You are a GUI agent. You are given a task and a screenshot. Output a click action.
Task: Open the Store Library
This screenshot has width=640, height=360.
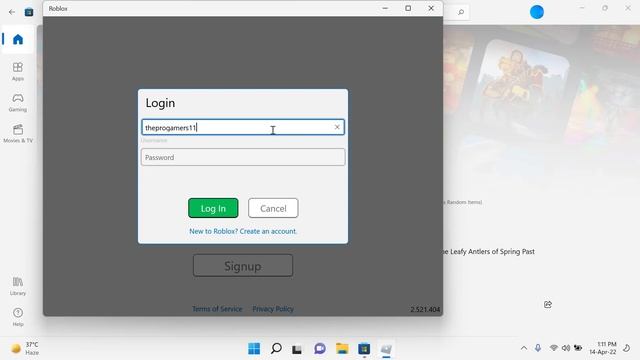18,286
